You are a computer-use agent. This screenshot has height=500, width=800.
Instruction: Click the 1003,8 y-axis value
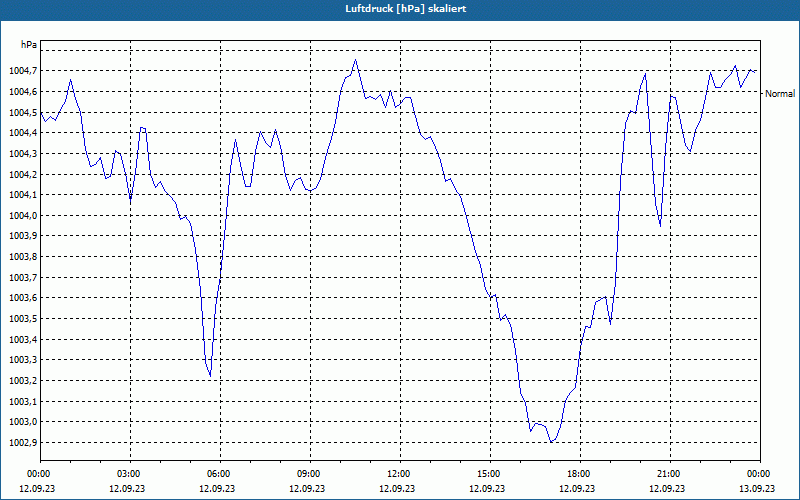tap(23, 257)
